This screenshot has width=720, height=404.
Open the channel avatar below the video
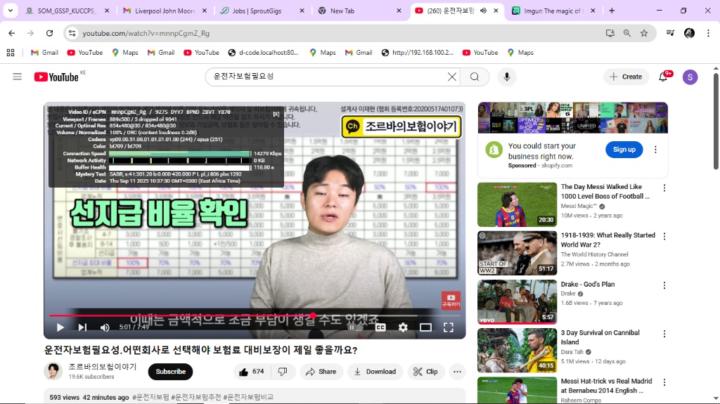(x=53, y=371)
